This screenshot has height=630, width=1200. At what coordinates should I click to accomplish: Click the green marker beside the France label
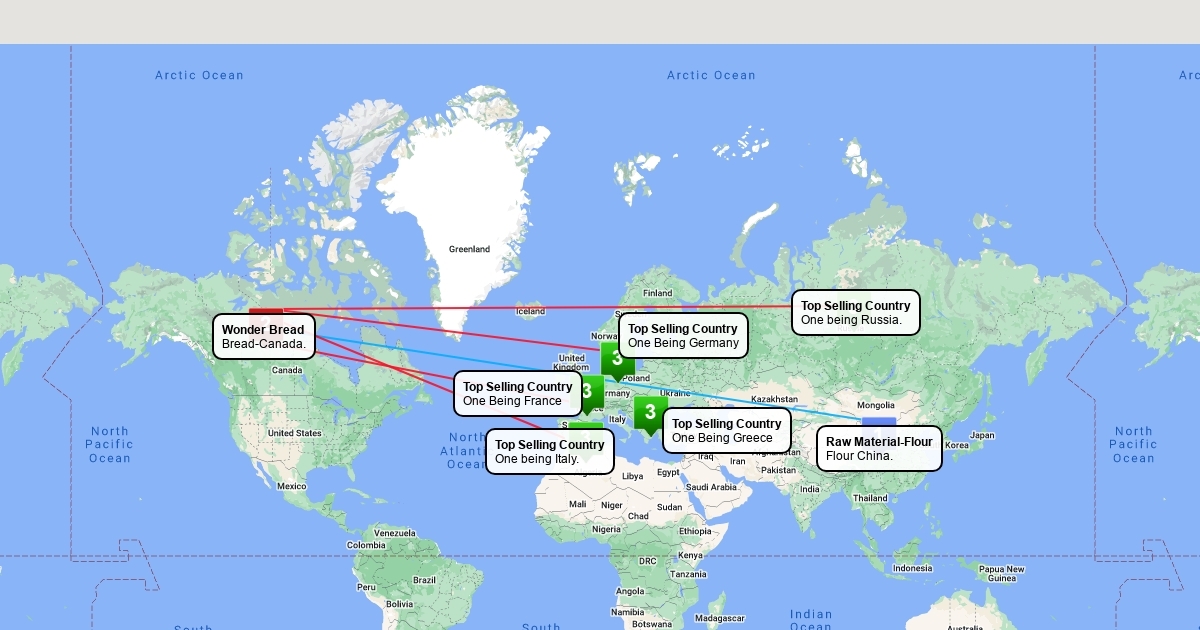tap(591, 390)
